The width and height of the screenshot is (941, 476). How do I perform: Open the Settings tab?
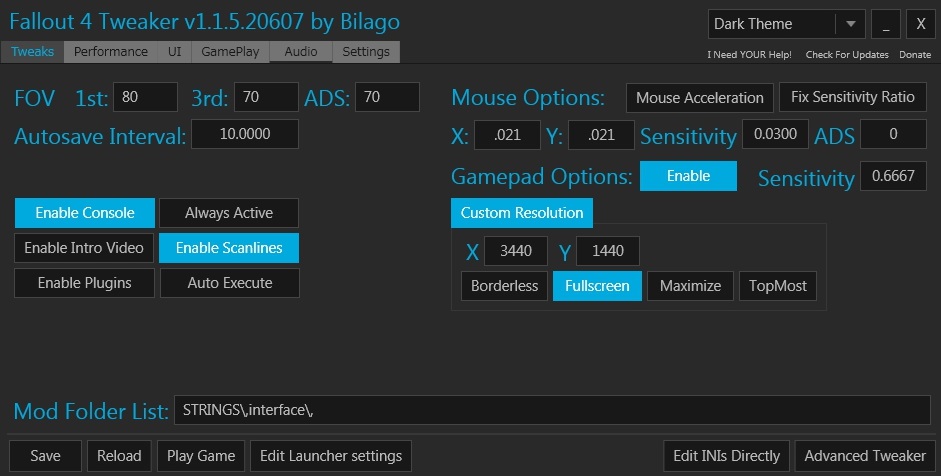(366, 52)
